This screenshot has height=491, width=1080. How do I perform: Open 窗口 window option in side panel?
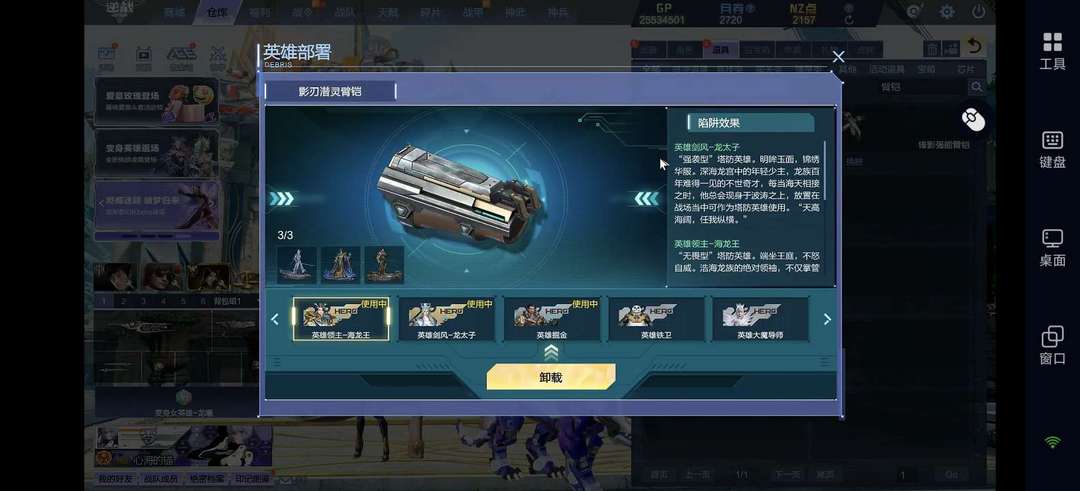(x=1052, y=346)
